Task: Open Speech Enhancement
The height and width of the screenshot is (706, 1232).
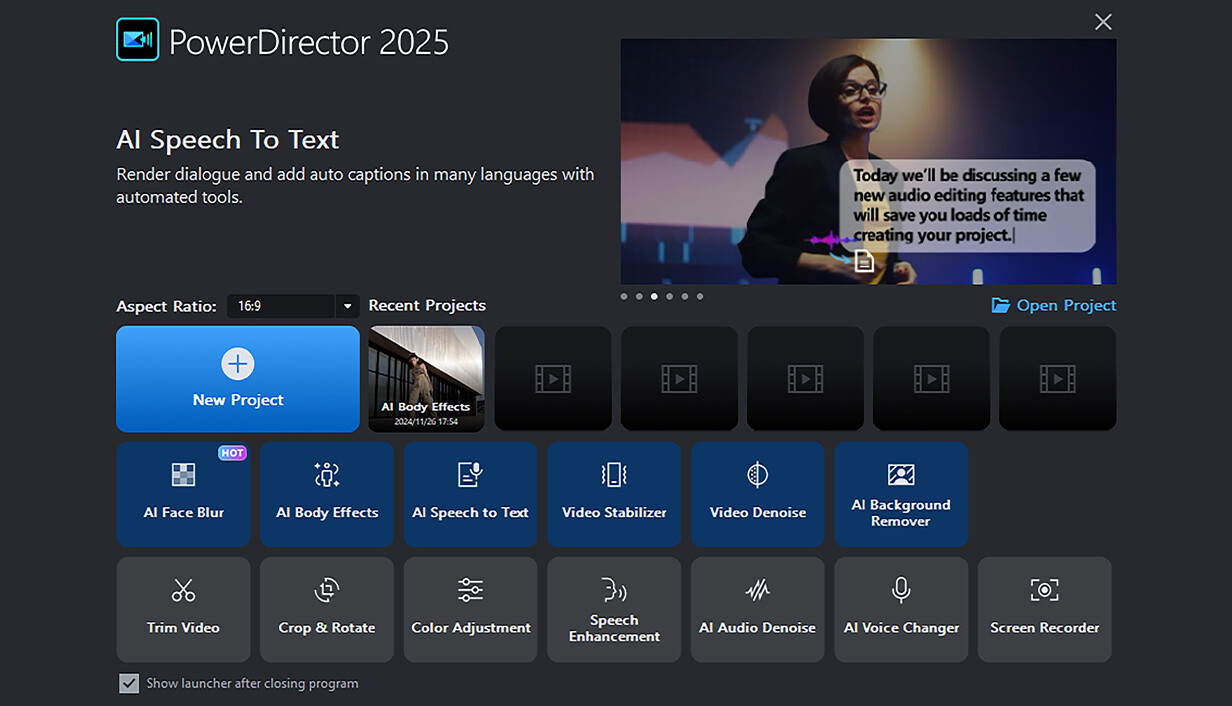Action: 614,609
